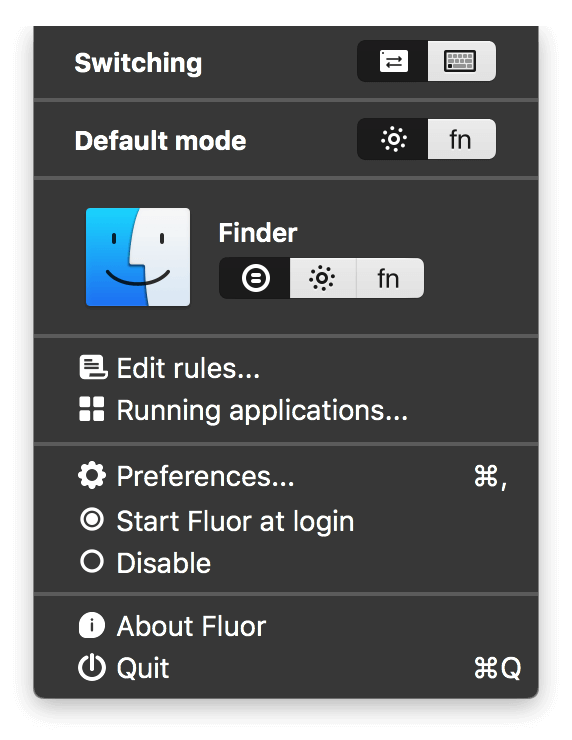Select the Disable menu entry text
Image resolution: width=572 pixels, height=740 pixels.
(164, 563)
